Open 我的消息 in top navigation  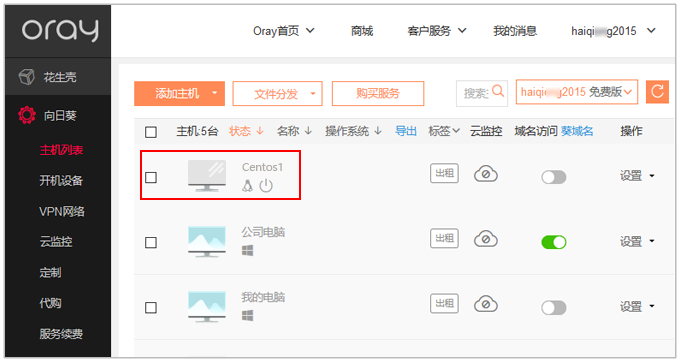[x=515, y=31]
